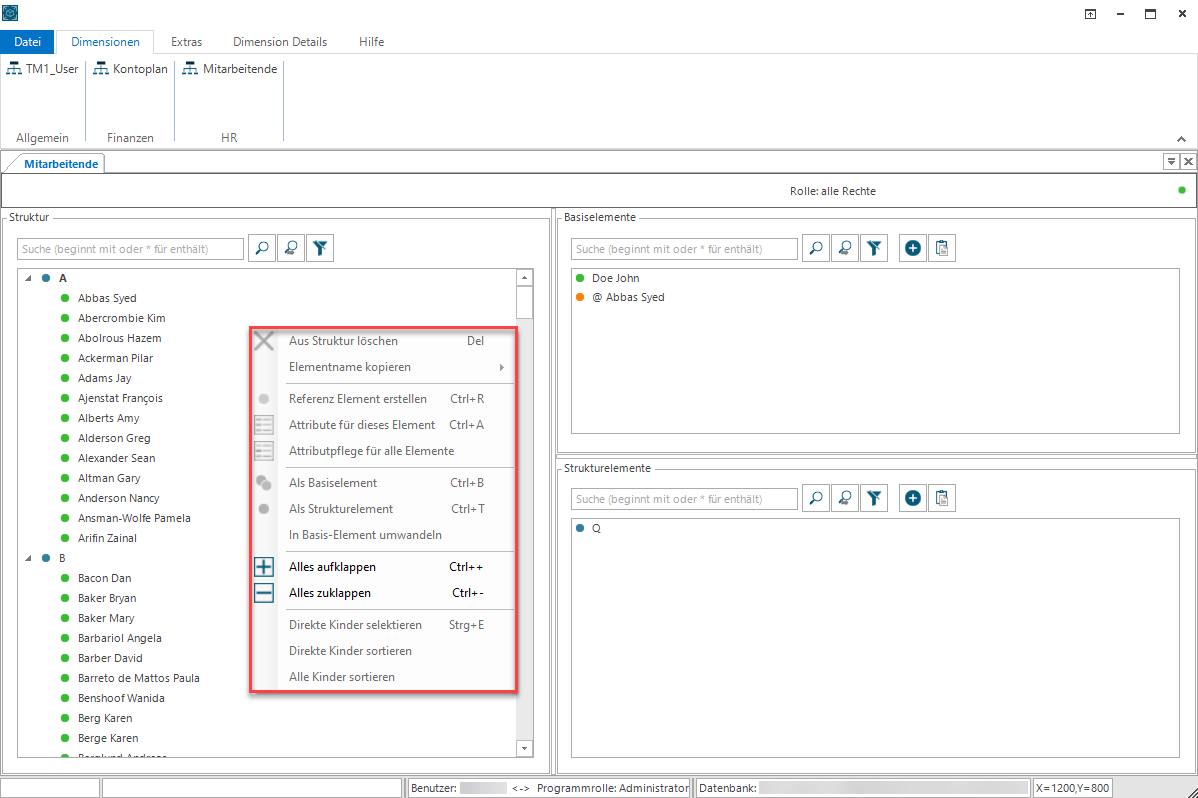Select Barreto de Mattos Paula in tree

[138, 678]
